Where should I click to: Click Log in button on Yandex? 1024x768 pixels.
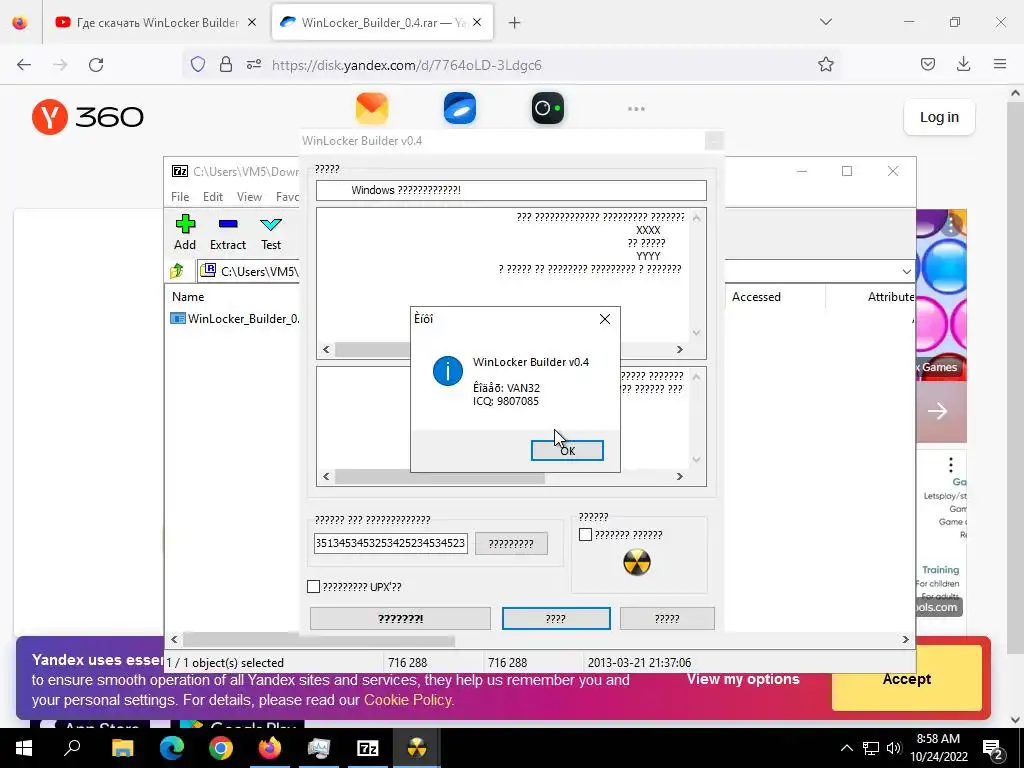coord(939,118)
